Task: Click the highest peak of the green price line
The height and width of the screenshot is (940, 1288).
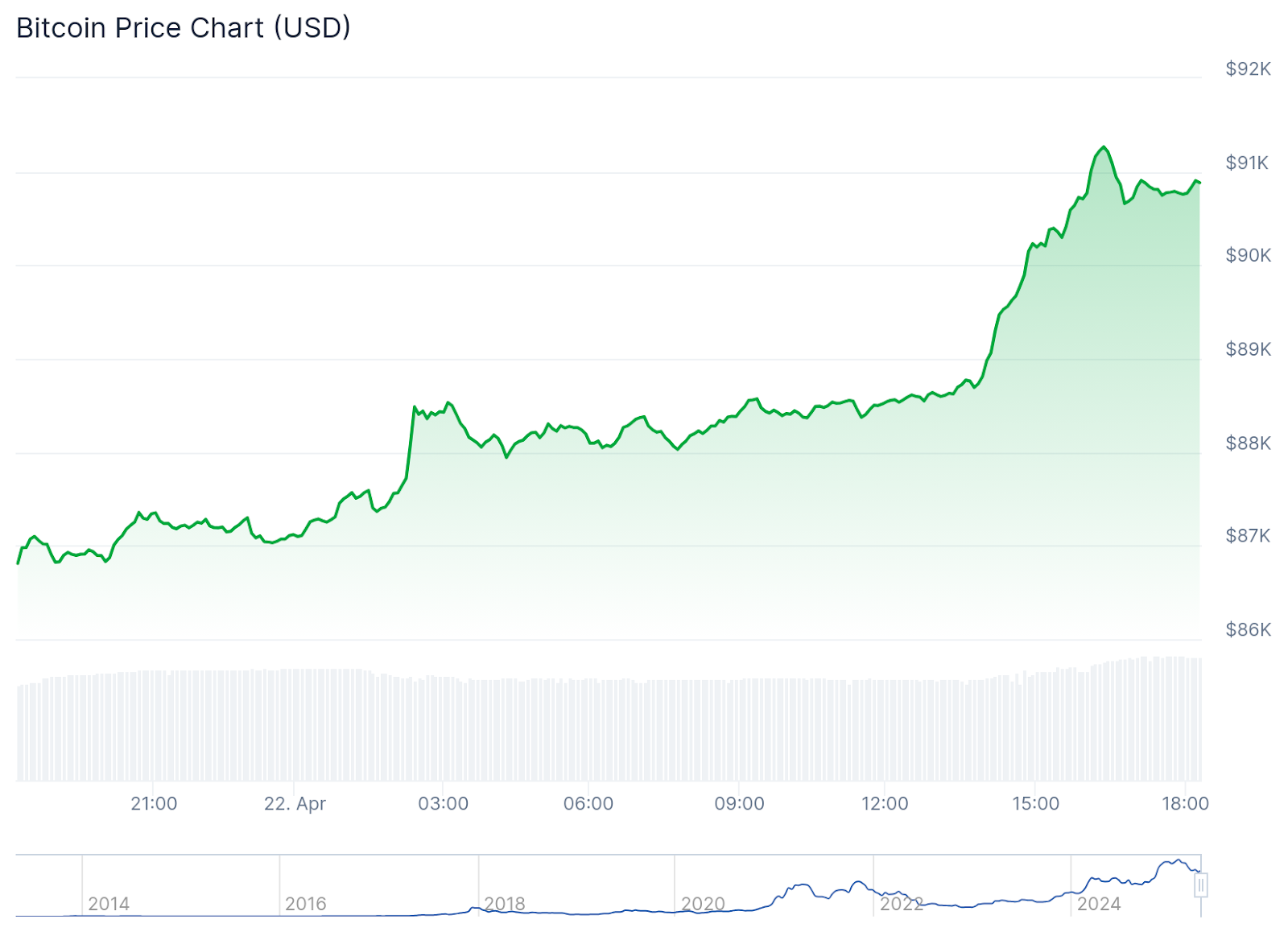Action: point(1104,147)
